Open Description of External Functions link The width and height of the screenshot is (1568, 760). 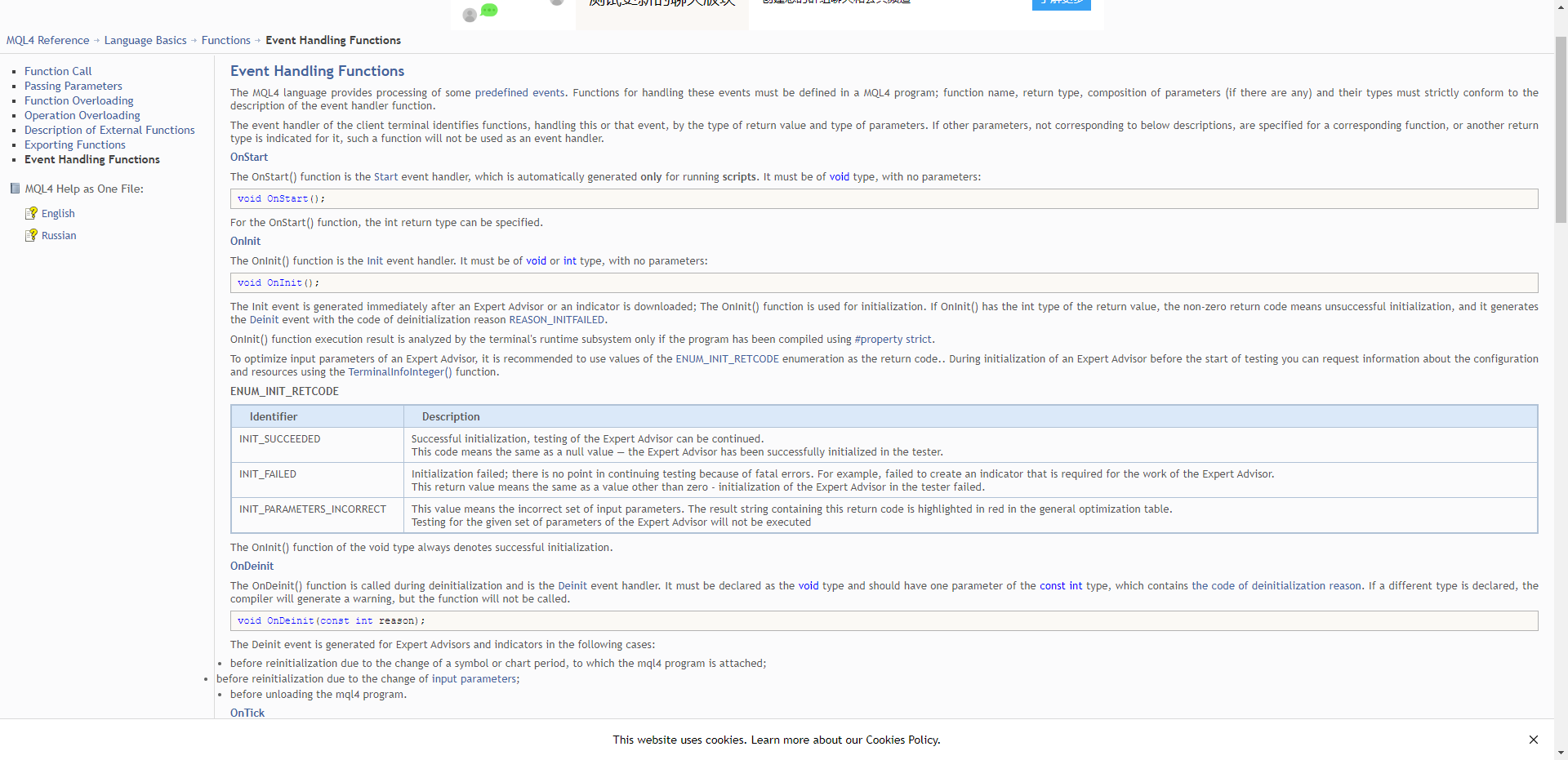[x=109, y=130]
